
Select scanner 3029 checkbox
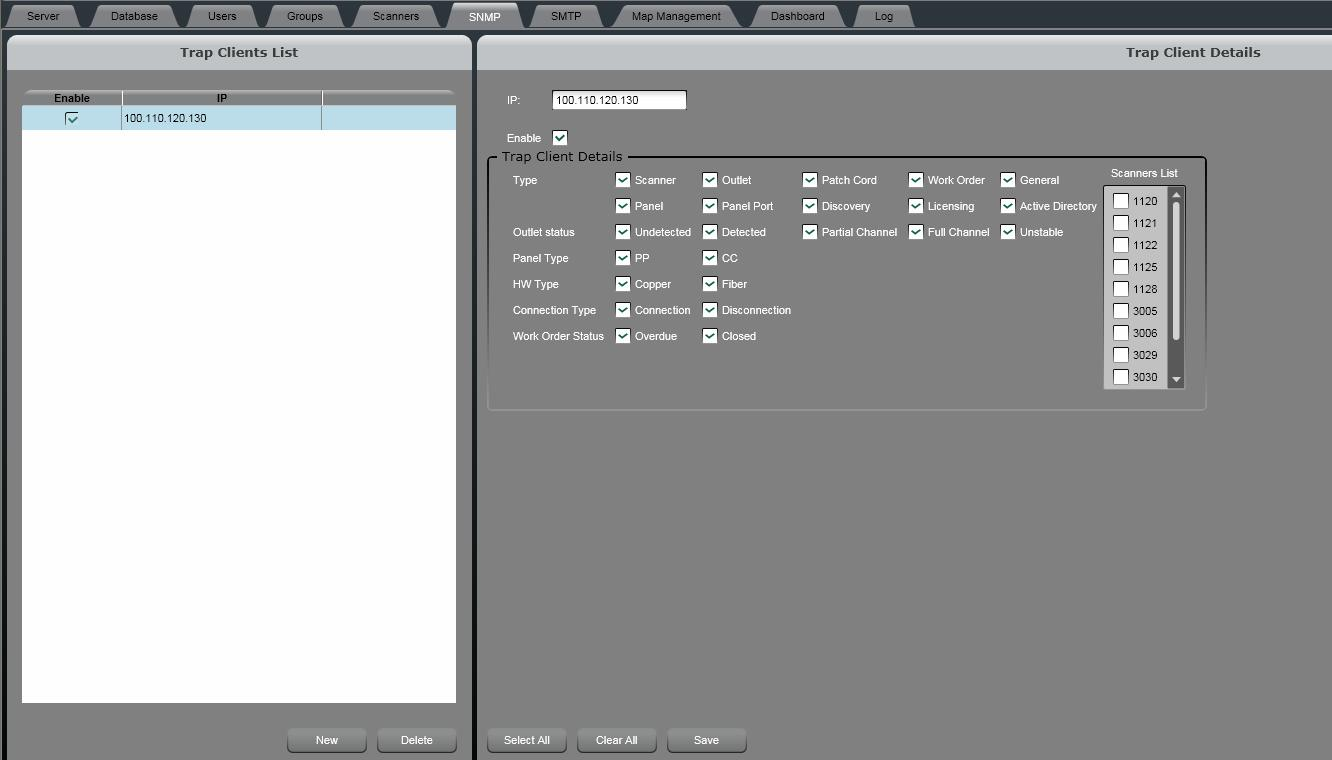pos(1121,355)
